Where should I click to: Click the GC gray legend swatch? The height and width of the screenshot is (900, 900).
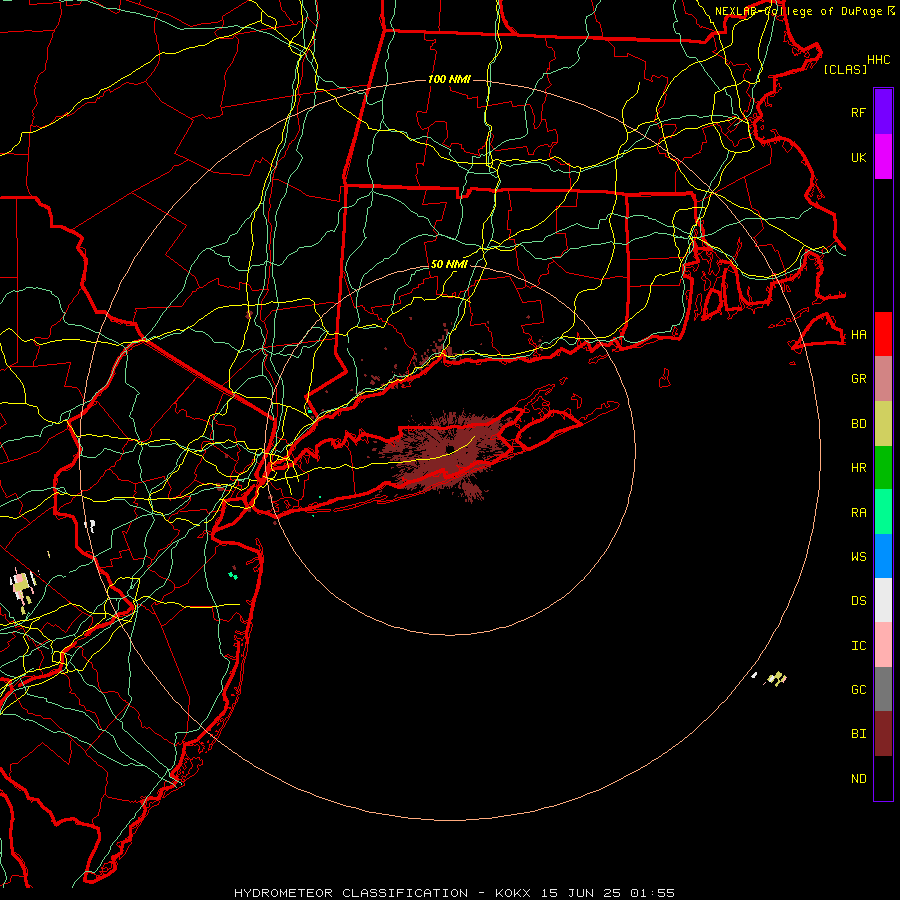point(883,689)
